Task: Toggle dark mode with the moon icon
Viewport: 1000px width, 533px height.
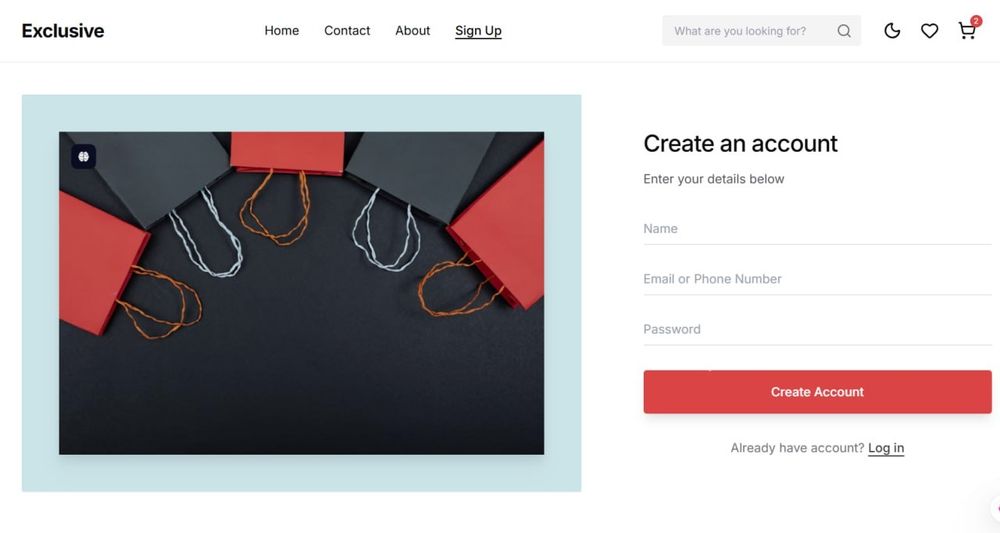Action: tap(892, 31)
